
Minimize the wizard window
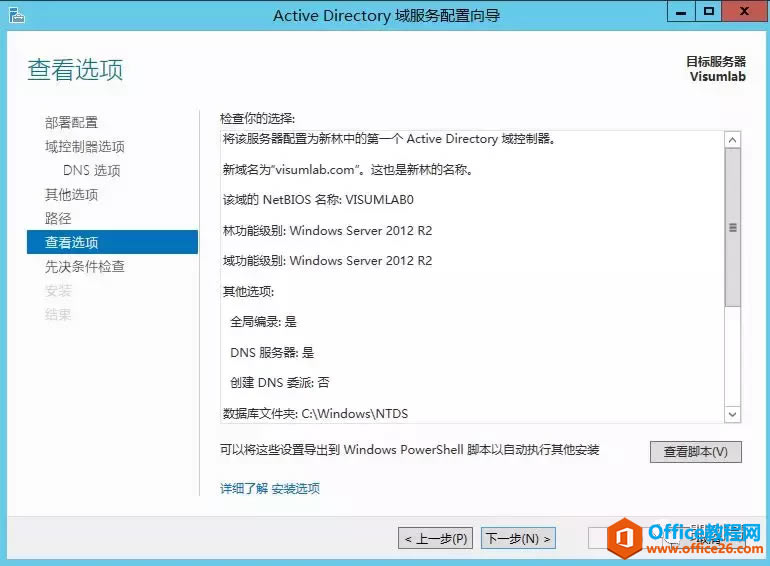[681, 11]
